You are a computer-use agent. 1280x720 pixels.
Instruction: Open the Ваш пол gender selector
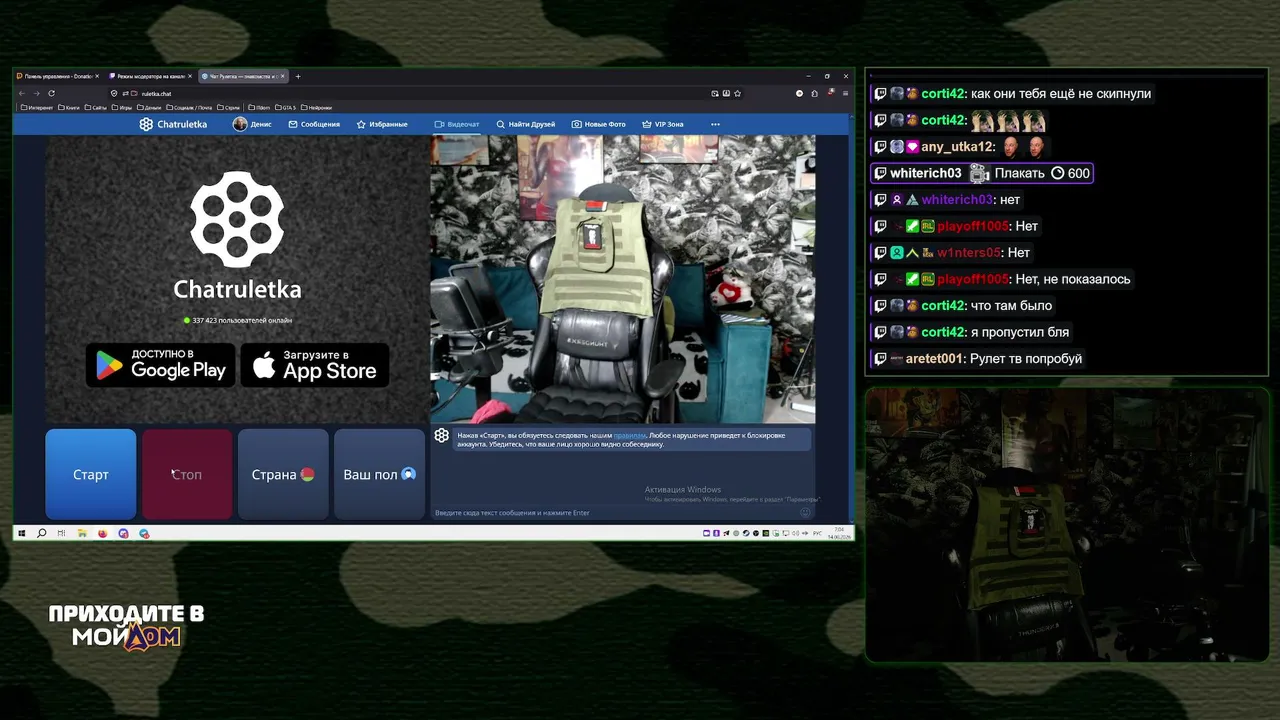(x=379, y=474)
